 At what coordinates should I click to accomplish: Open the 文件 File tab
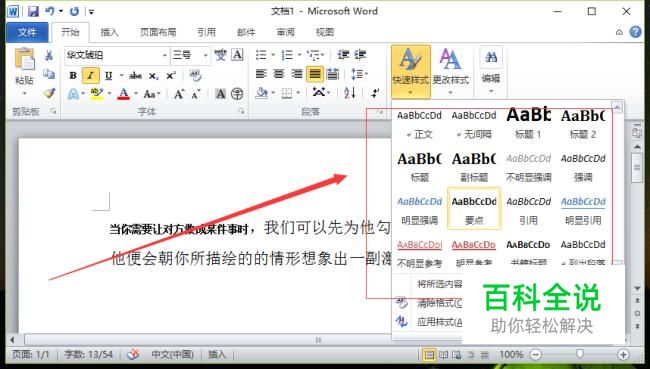(27, 32)
